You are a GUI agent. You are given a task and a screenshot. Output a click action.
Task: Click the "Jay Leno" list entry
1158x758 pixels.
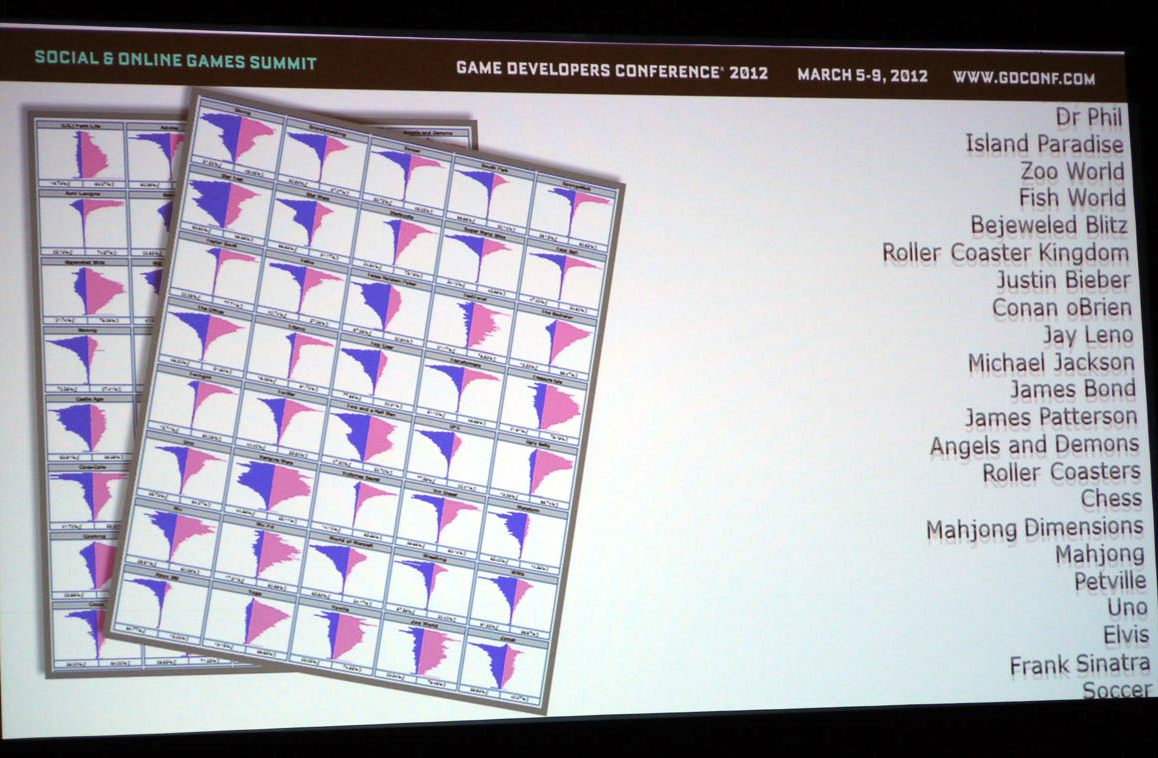pyautogui.click(x=1088, y=335)
